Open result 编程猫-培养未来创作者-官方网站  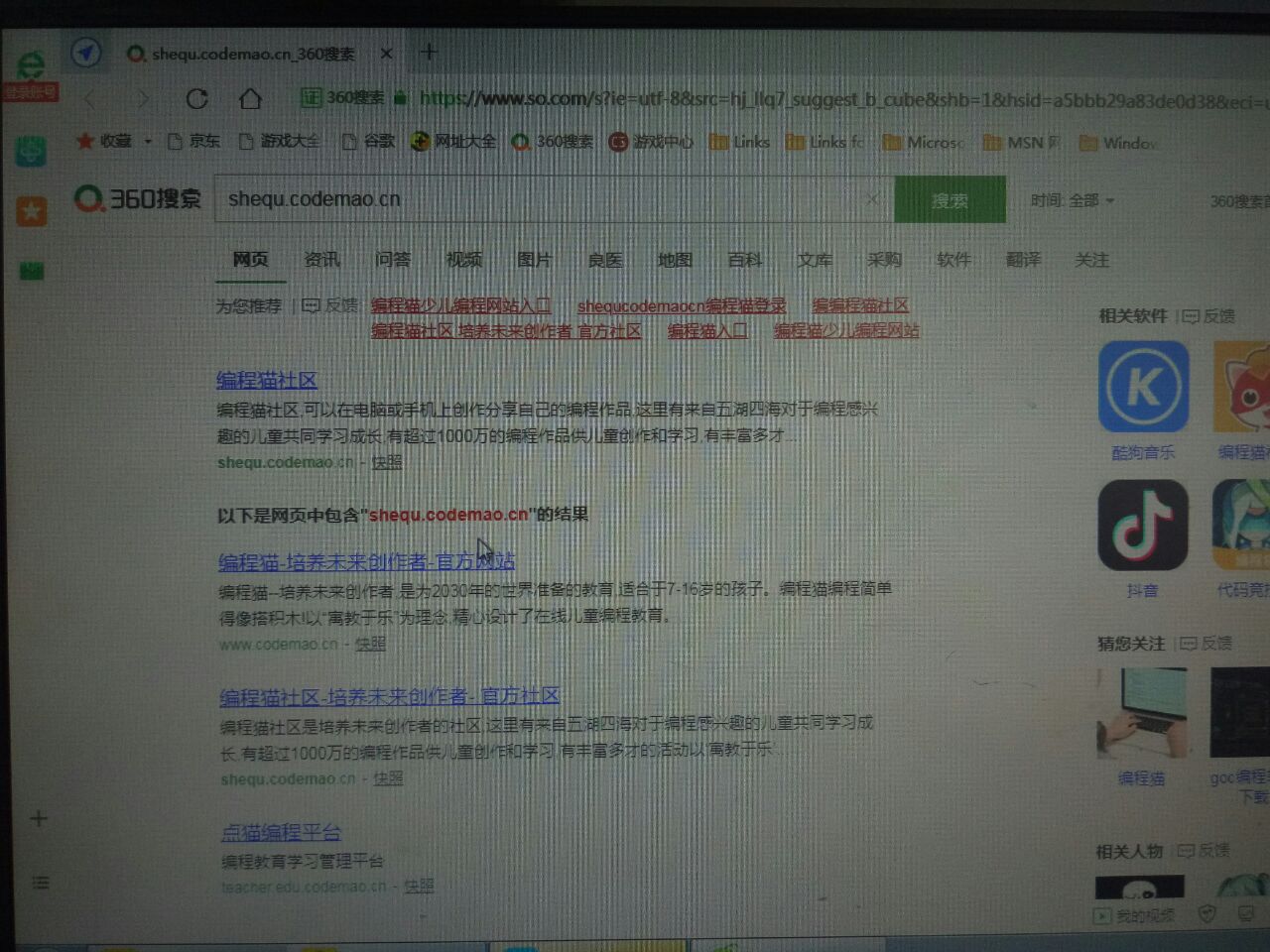click(x=366, y=561)
